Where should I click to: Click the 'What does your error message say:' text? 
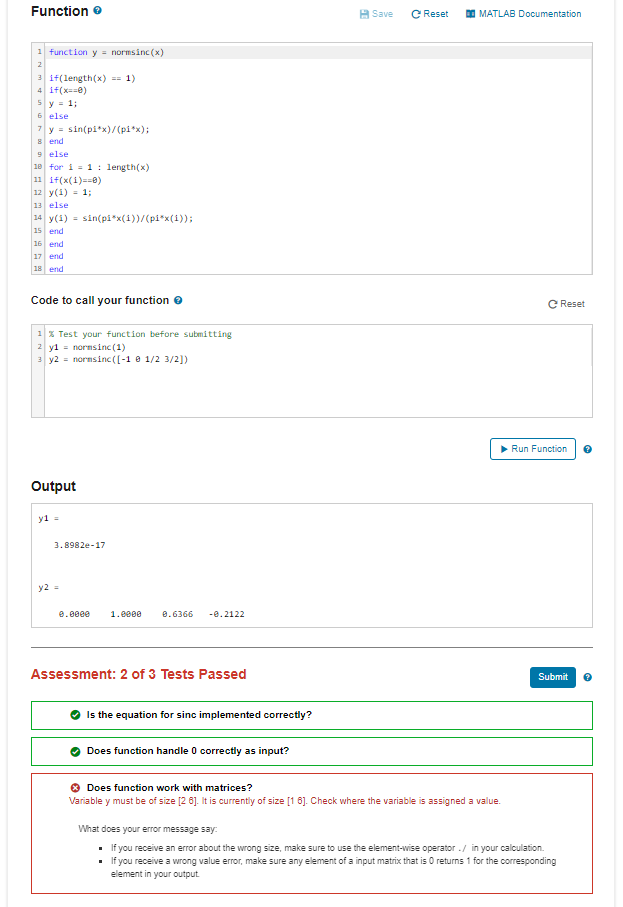pyautogui.click(x=148, y=829)
